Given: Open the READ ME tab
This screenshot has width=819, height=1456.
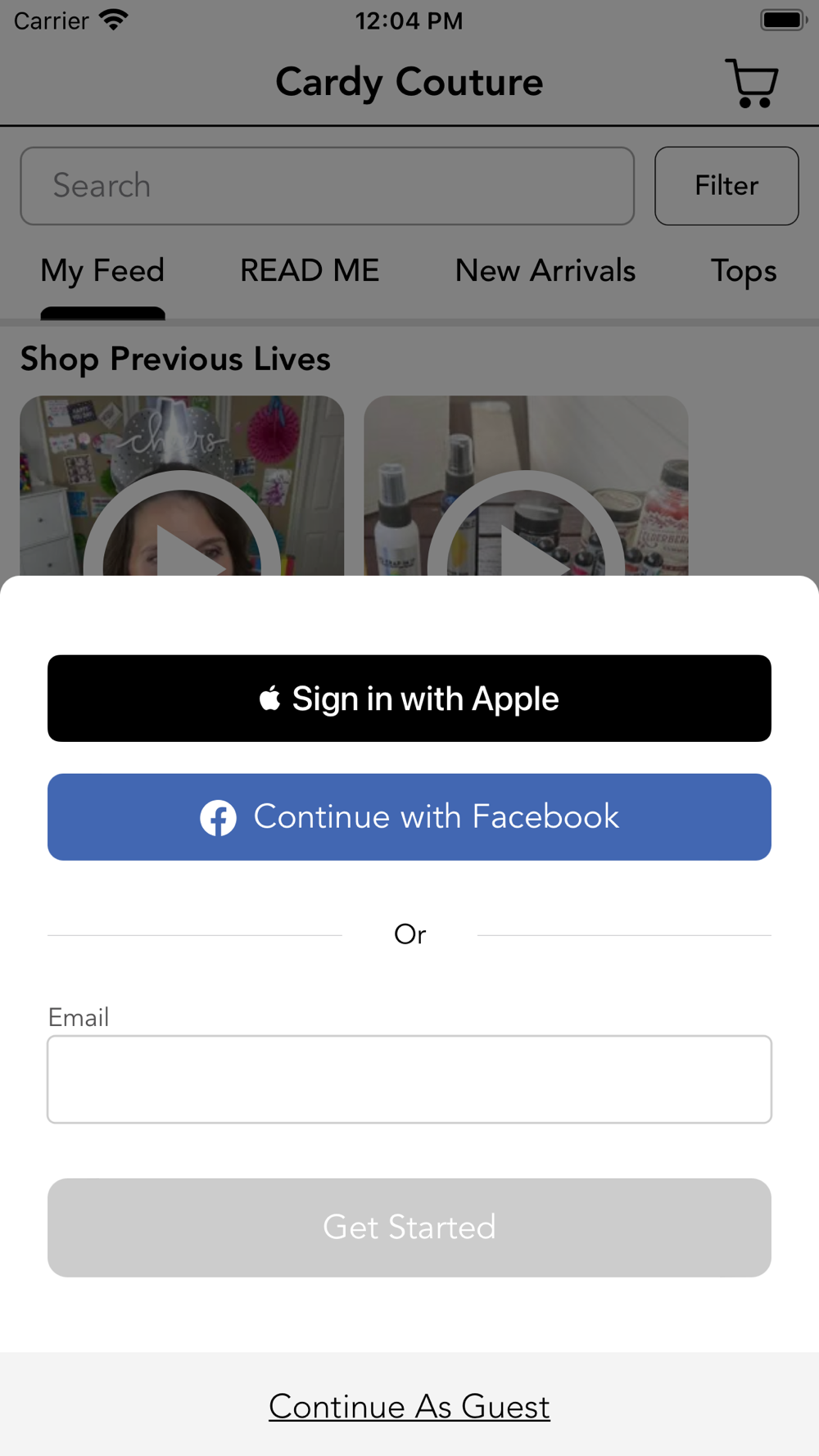Looking at the screenshot, I should pos(310,271).
